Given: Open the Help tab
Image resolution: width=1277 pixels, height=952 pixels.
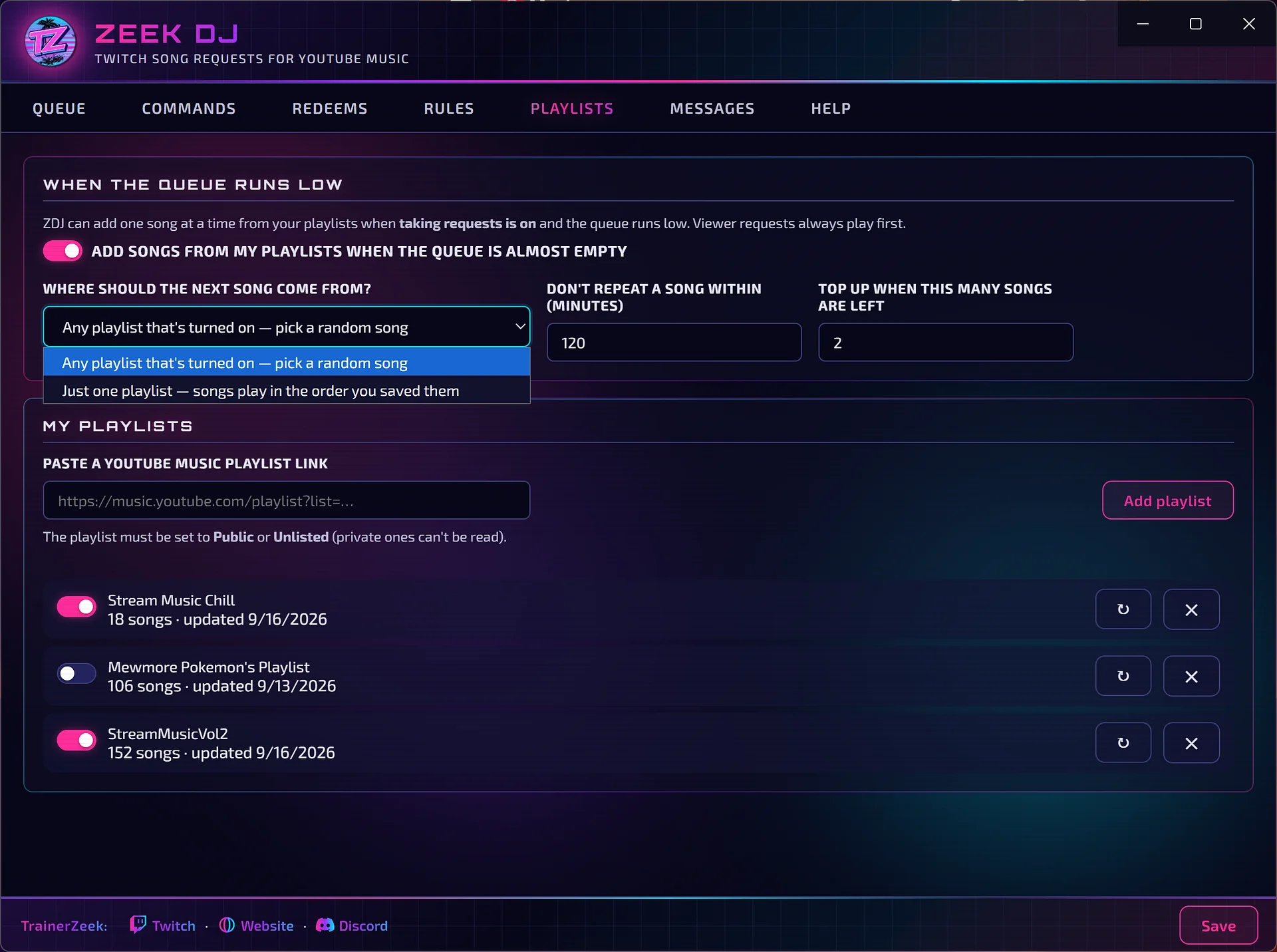Looking at the screenshot, I should (831, 108).
